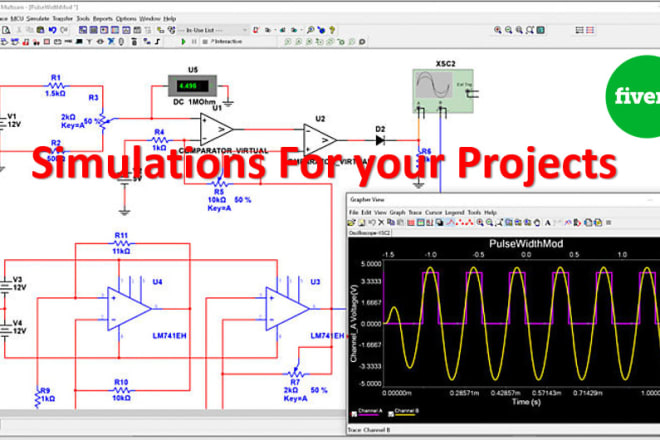Image resolution: width=660 pixels, height=440 pixels.
Task: Select resistor R9 1kΩ
Action: 38,398
